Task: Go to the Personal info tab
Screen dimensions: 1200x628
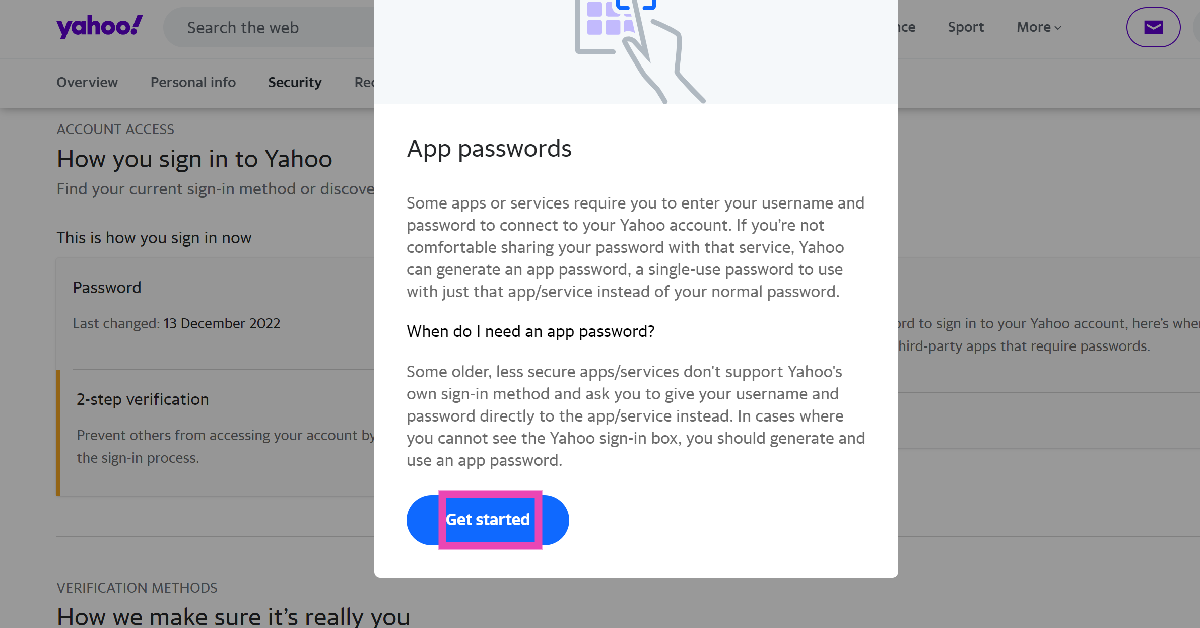Action: coord(193,82)
